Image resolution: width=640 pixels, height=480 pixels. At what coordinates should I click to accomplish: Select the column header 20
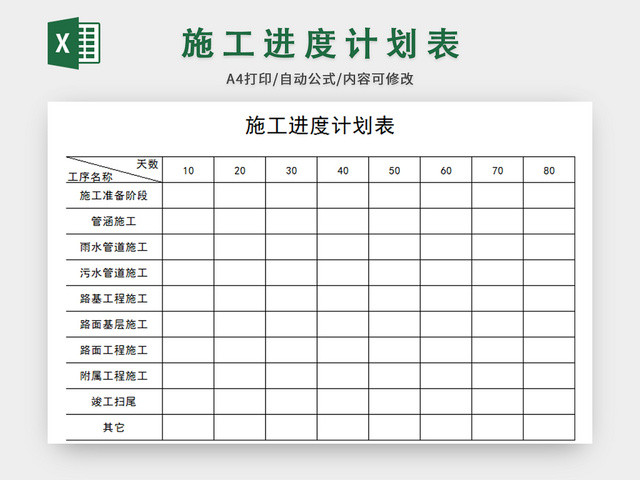[x=240, y=171]
